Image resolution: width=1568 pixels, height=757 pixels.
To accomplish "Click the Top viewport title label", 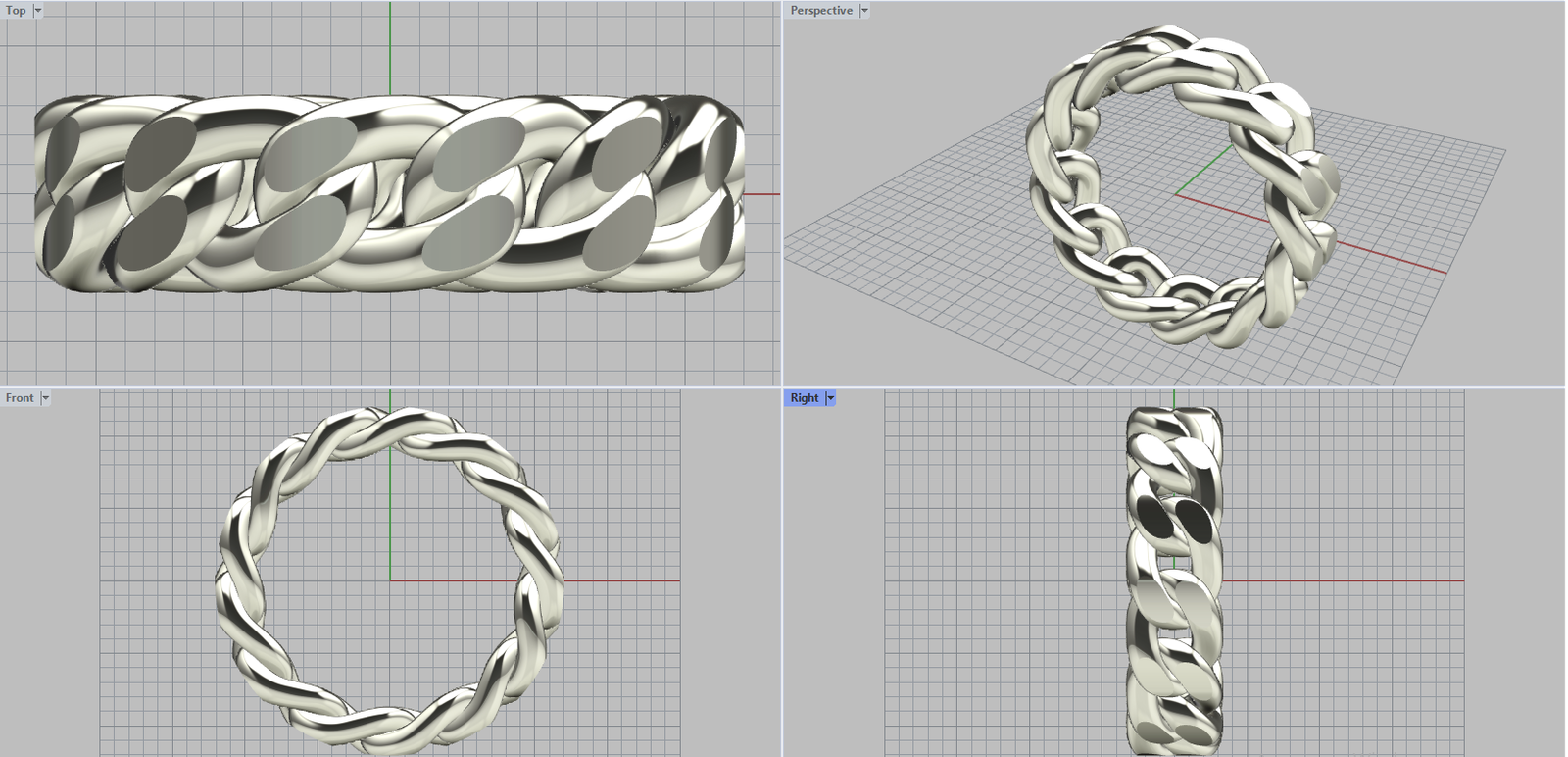I will [16, 11].
